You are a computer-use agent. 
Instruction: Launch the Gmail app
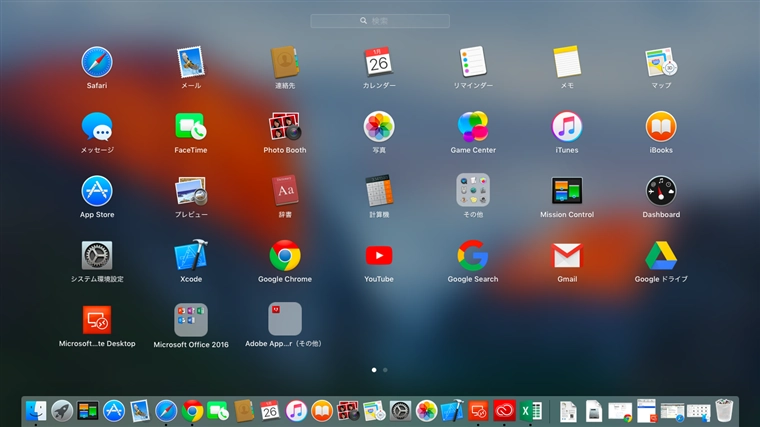pos(567,255)
